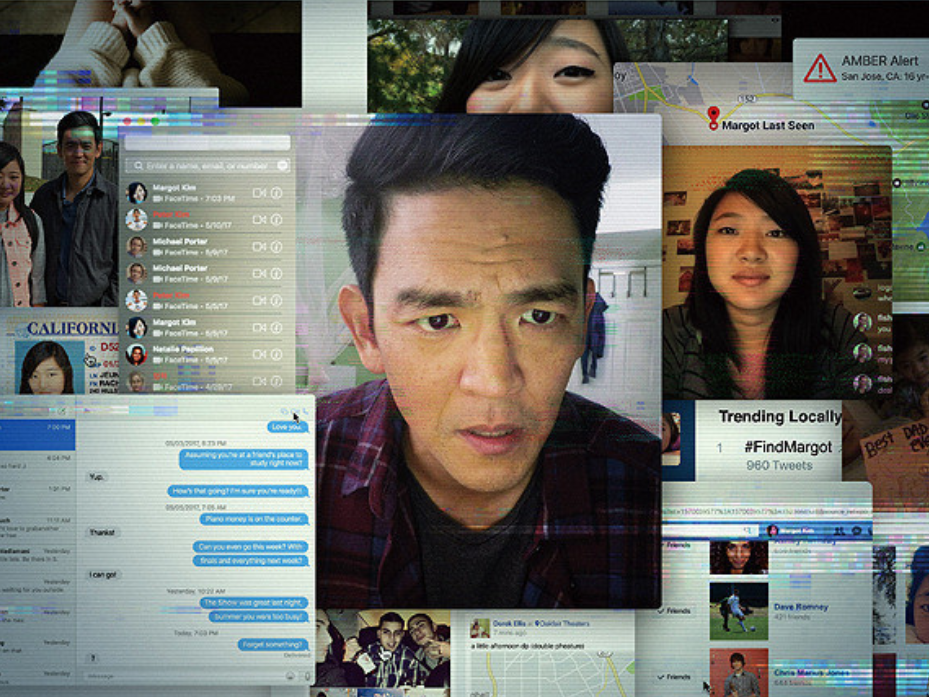This screenshot has height=697, width=929.
Task: Open the 4:04 PM conversation in Messages
Action: (x=37, y=466)
